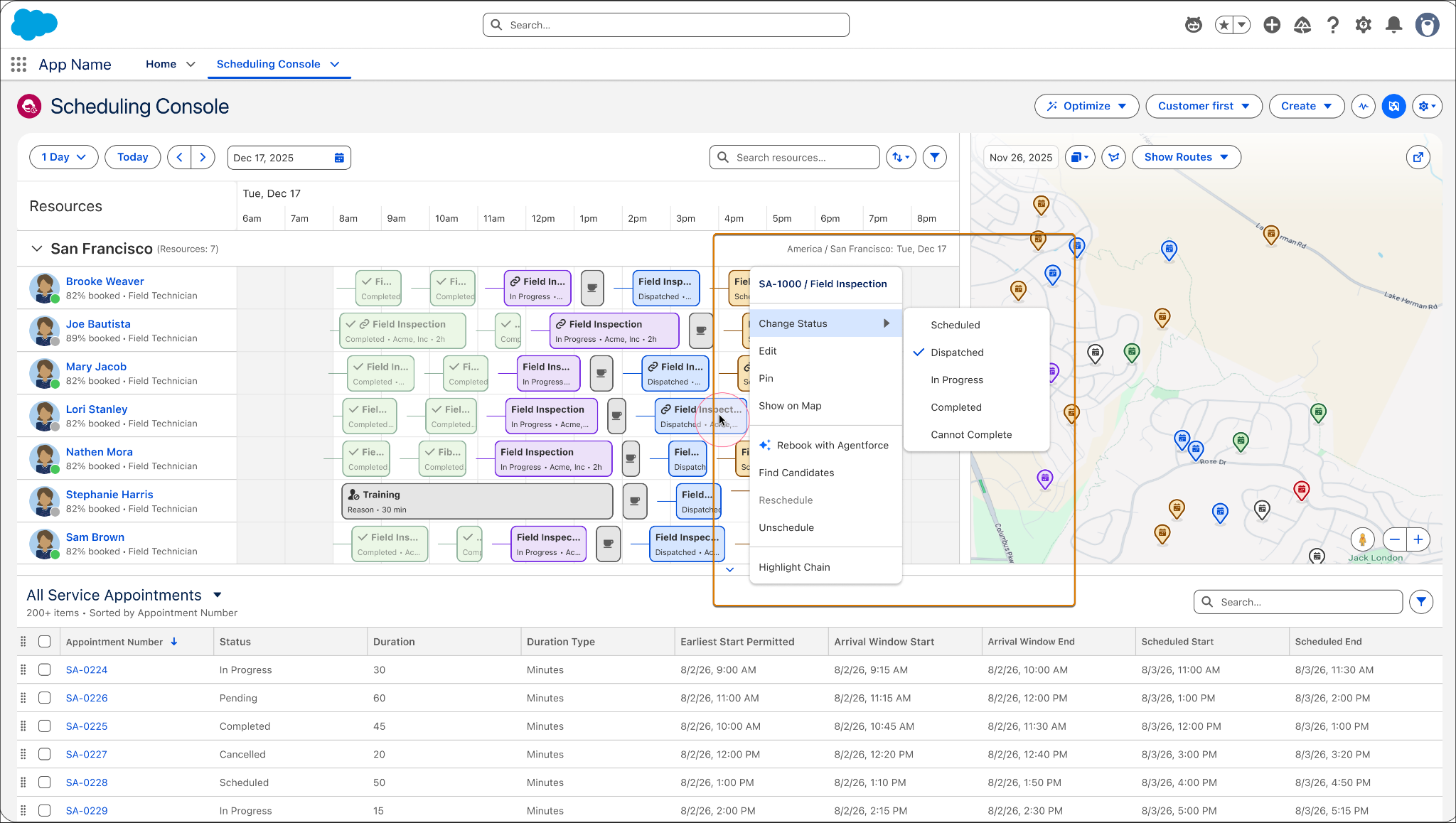Zoom out on the map
1456x823 pixels.
point(1395,539)
